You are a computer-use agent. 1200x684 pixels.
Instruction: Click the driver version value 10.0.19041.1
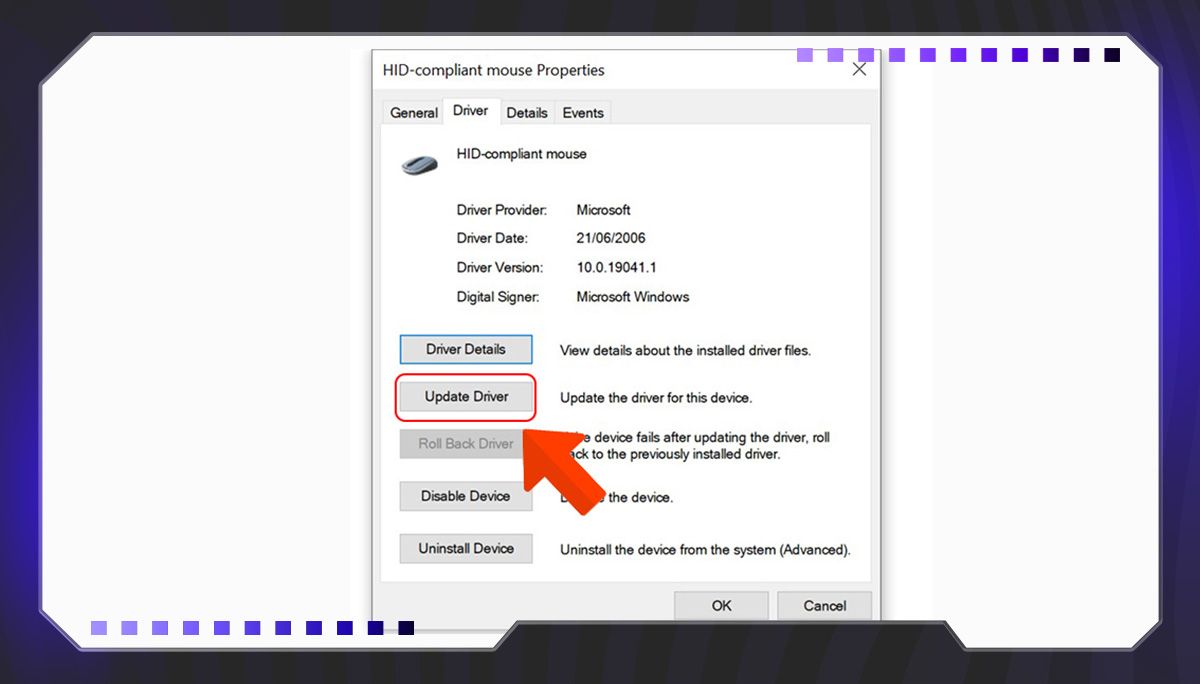(616, 268)
